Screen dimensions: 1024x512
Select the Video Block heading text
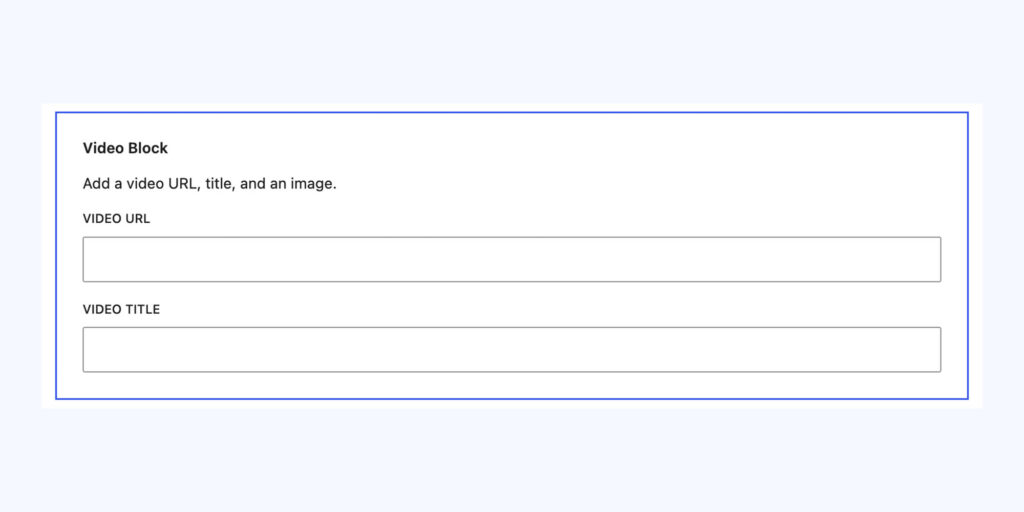tap(125, 148)
